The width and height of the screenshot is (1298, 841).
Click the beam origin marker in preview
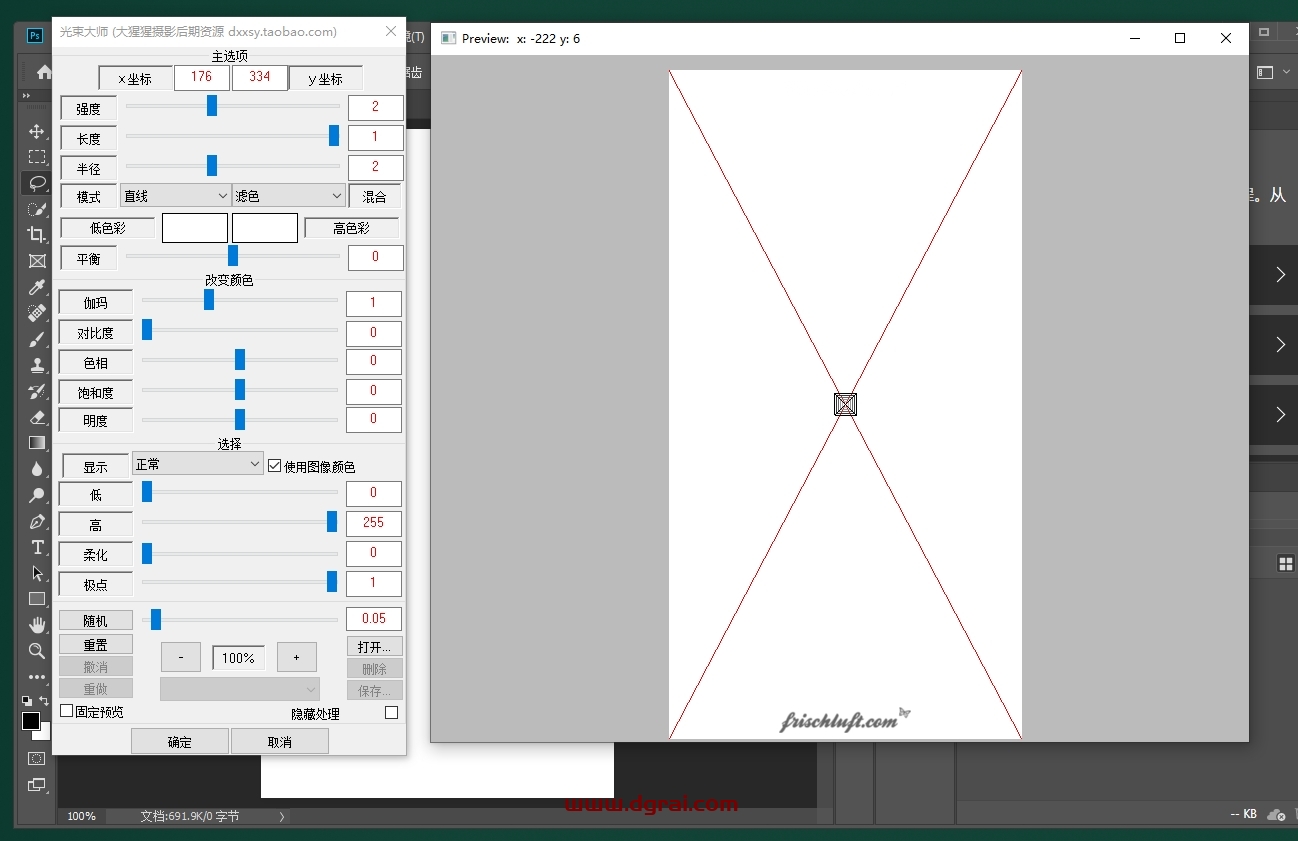[845, 404]
